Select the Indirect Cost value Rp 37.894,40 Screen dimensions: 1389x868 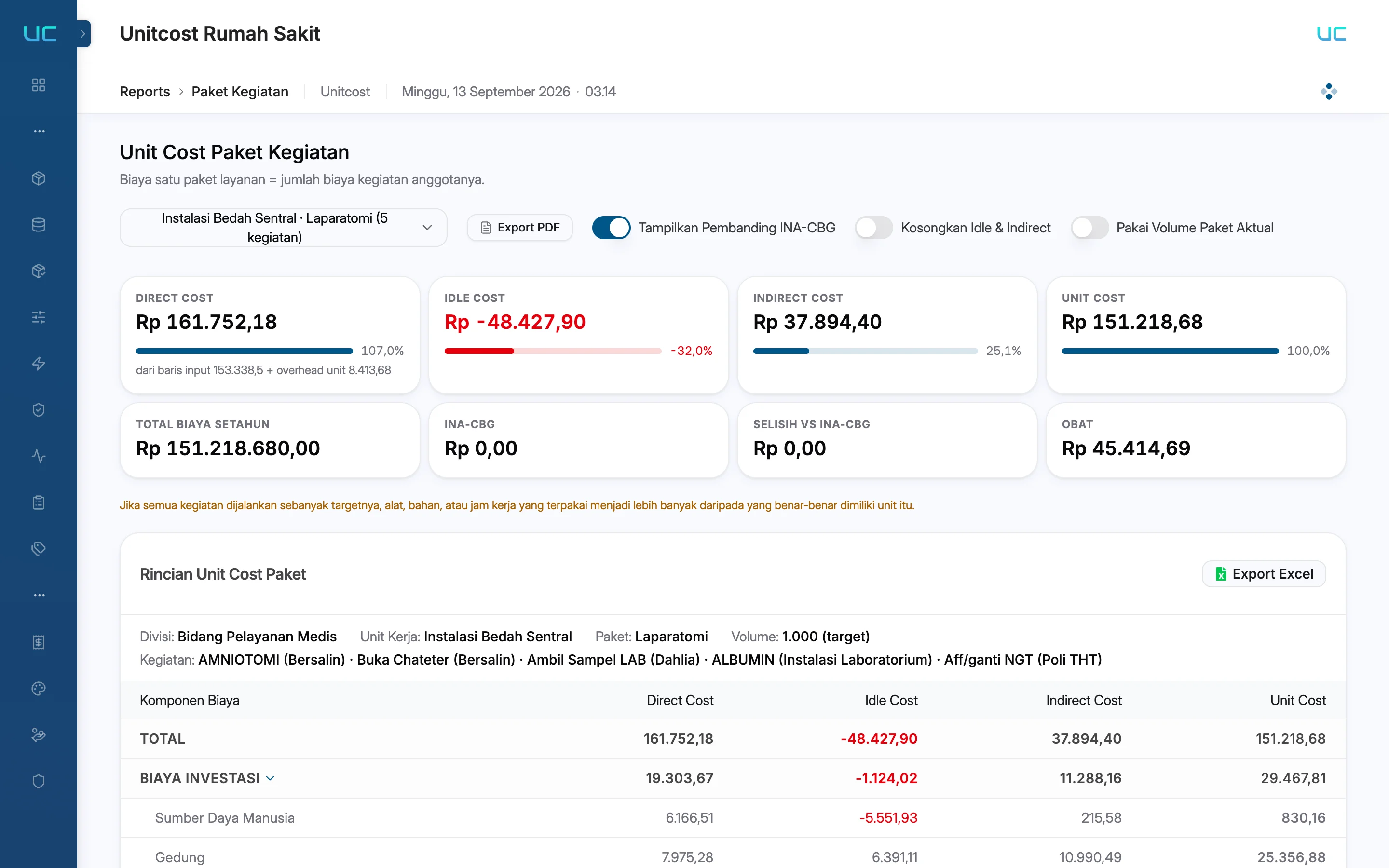coord(817,322)
